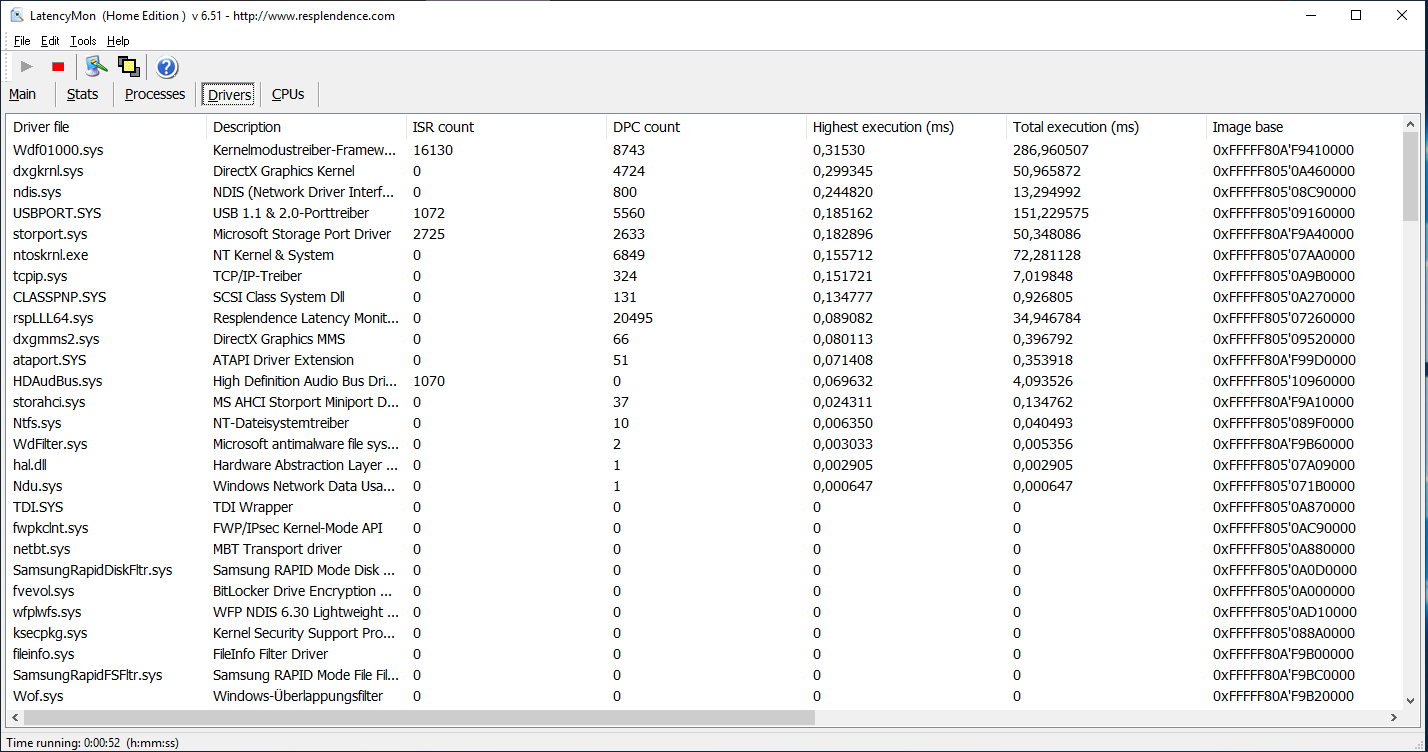The image size is (1428, 752).
Task: Select the fwpkclnt.sys driver row
Action: pos(704,528)
